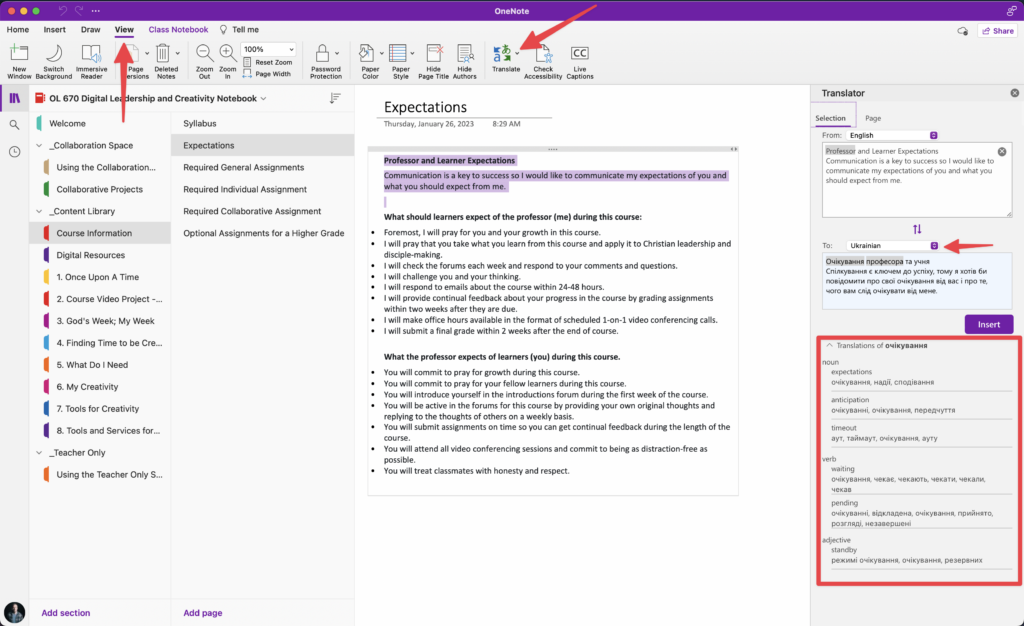Open the Class Notebook tab
1024x626 pixels.
[x=178, y=29]
